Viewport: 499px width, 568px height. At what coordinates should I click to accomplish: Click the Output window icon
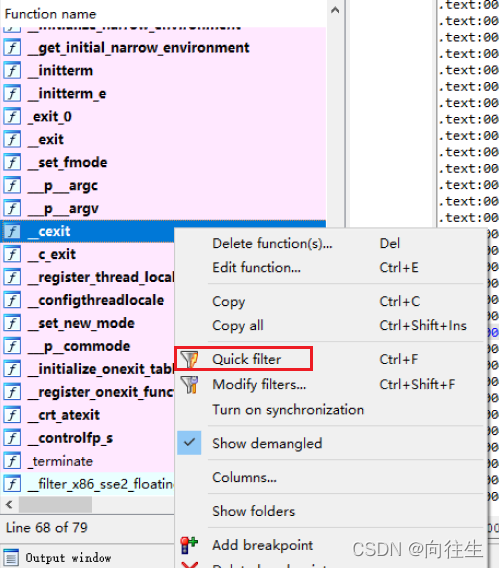(10, 557)
